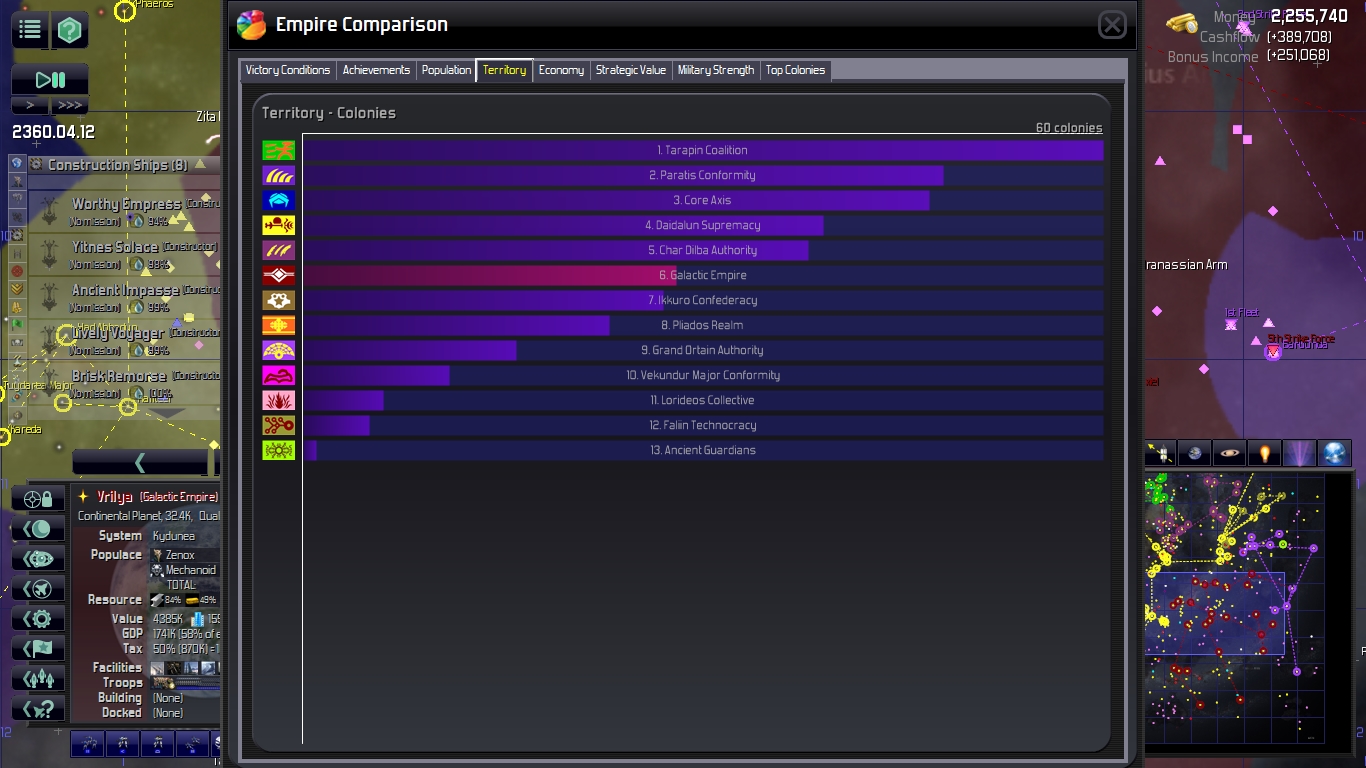
Task: Click the Pliados Realm colonies bar
Action: [456, 325]
